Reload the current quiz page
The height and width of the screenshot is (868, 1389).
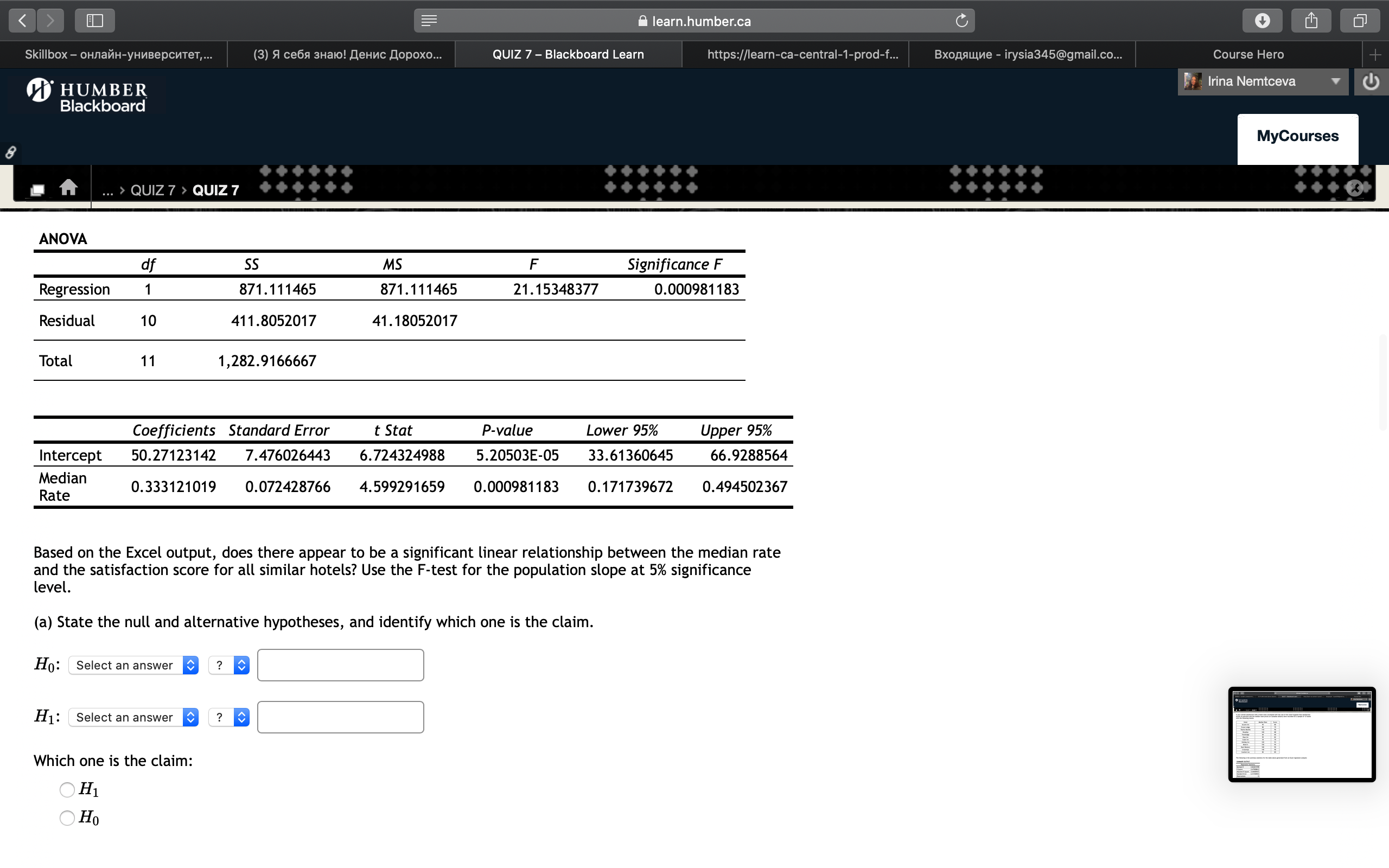pyautogui.click(x=960, y=20)
